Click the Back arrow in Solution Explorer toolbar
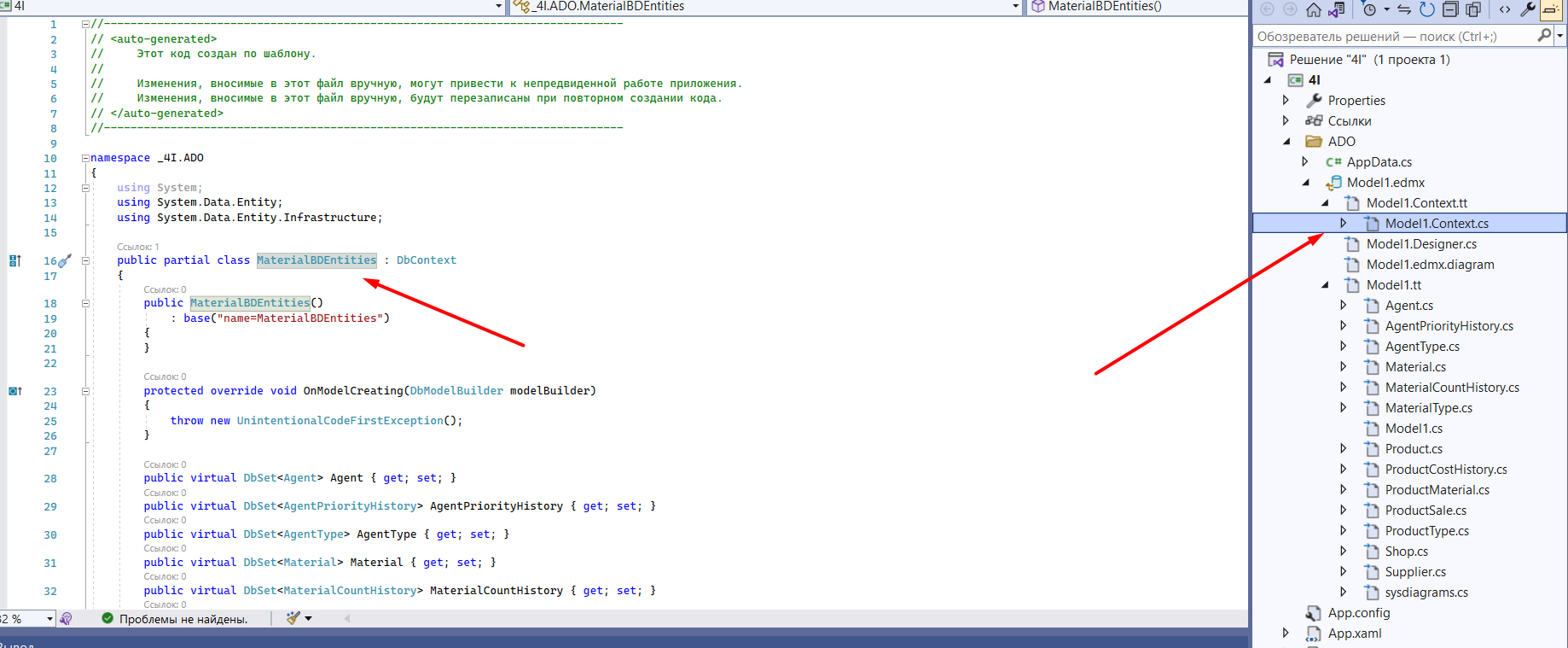This screenshot has height=648, width=1568. tap(1268, 9)
